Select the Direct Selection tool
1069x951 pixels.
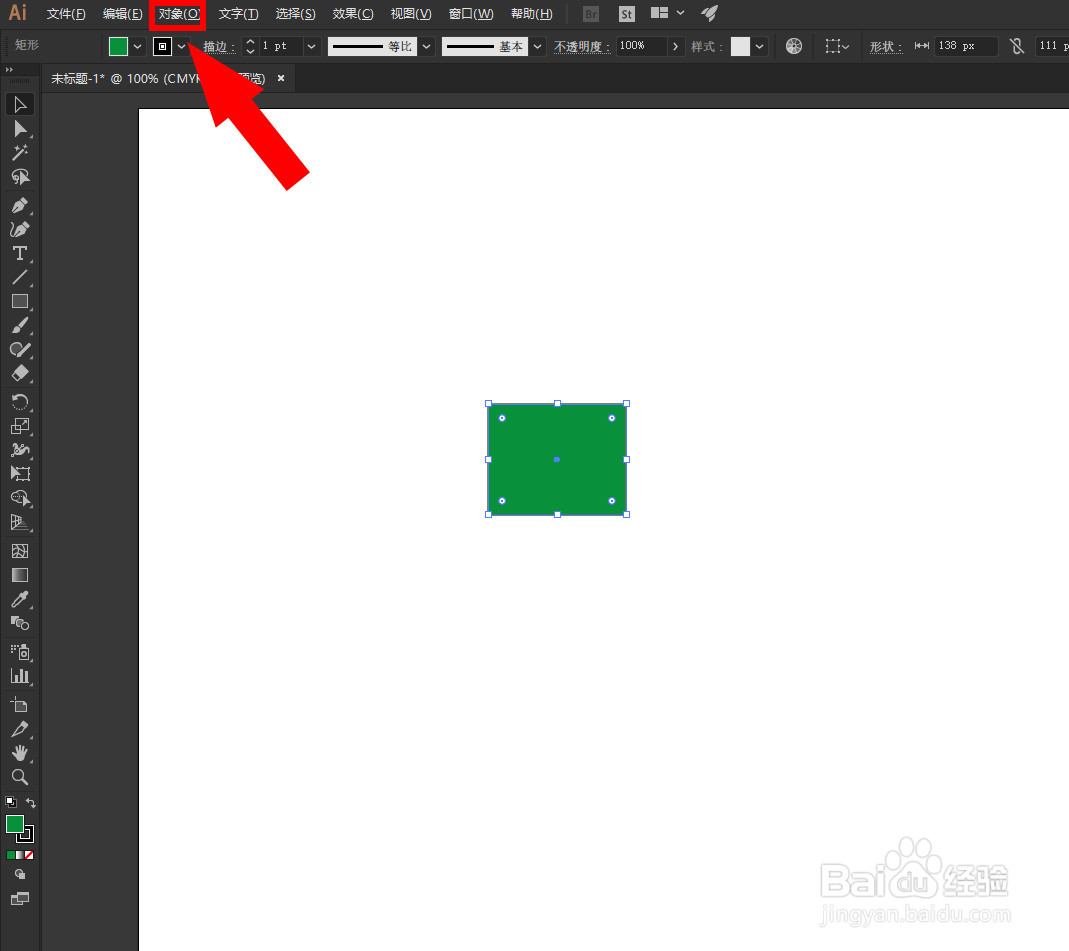(20, 129)
